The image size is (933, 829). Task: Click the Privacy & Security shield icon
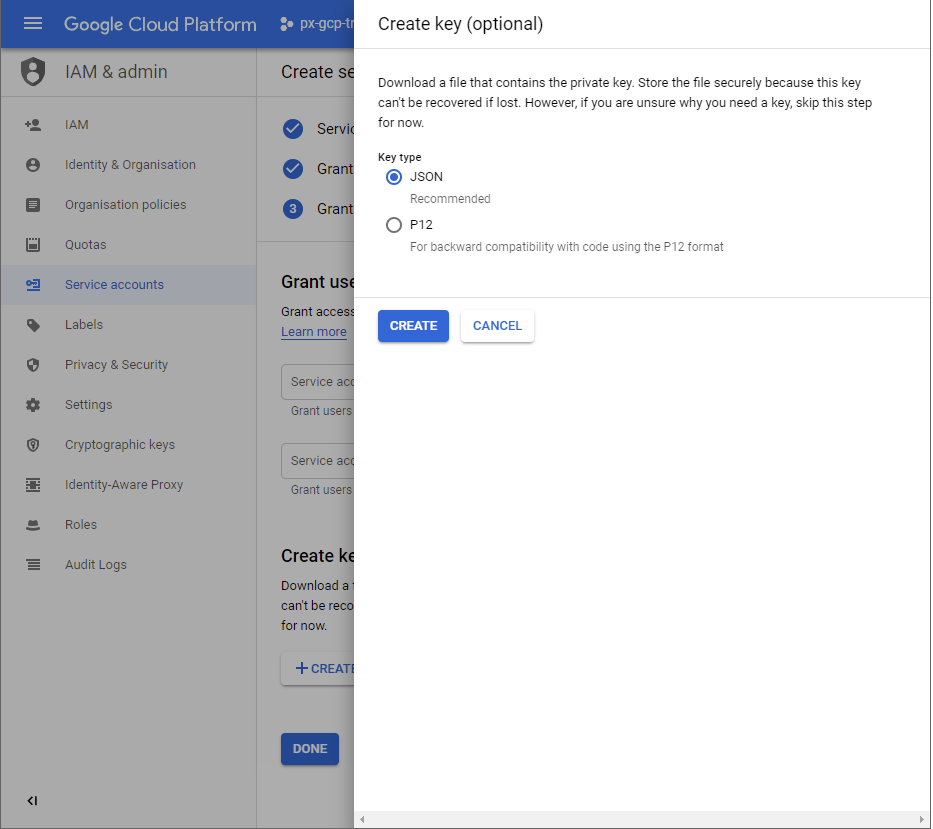coord(33,365)
